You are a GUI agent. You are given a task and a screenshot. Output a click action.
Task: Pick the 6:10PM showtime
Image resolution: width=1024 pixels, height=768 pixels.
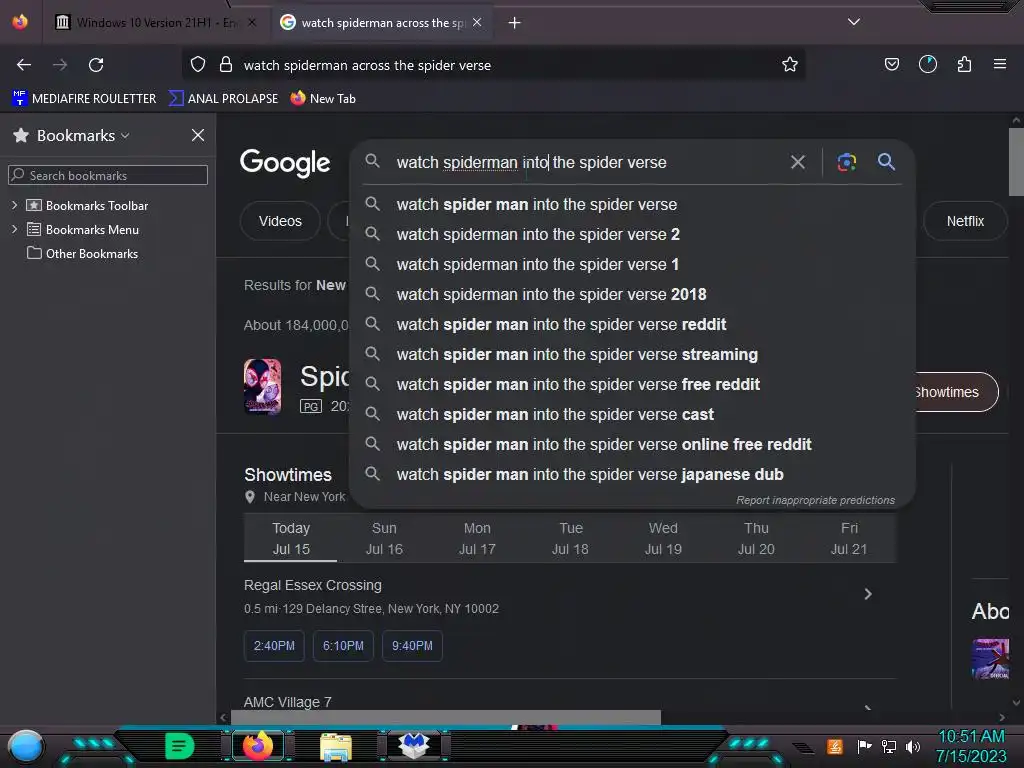pos(343,646)
